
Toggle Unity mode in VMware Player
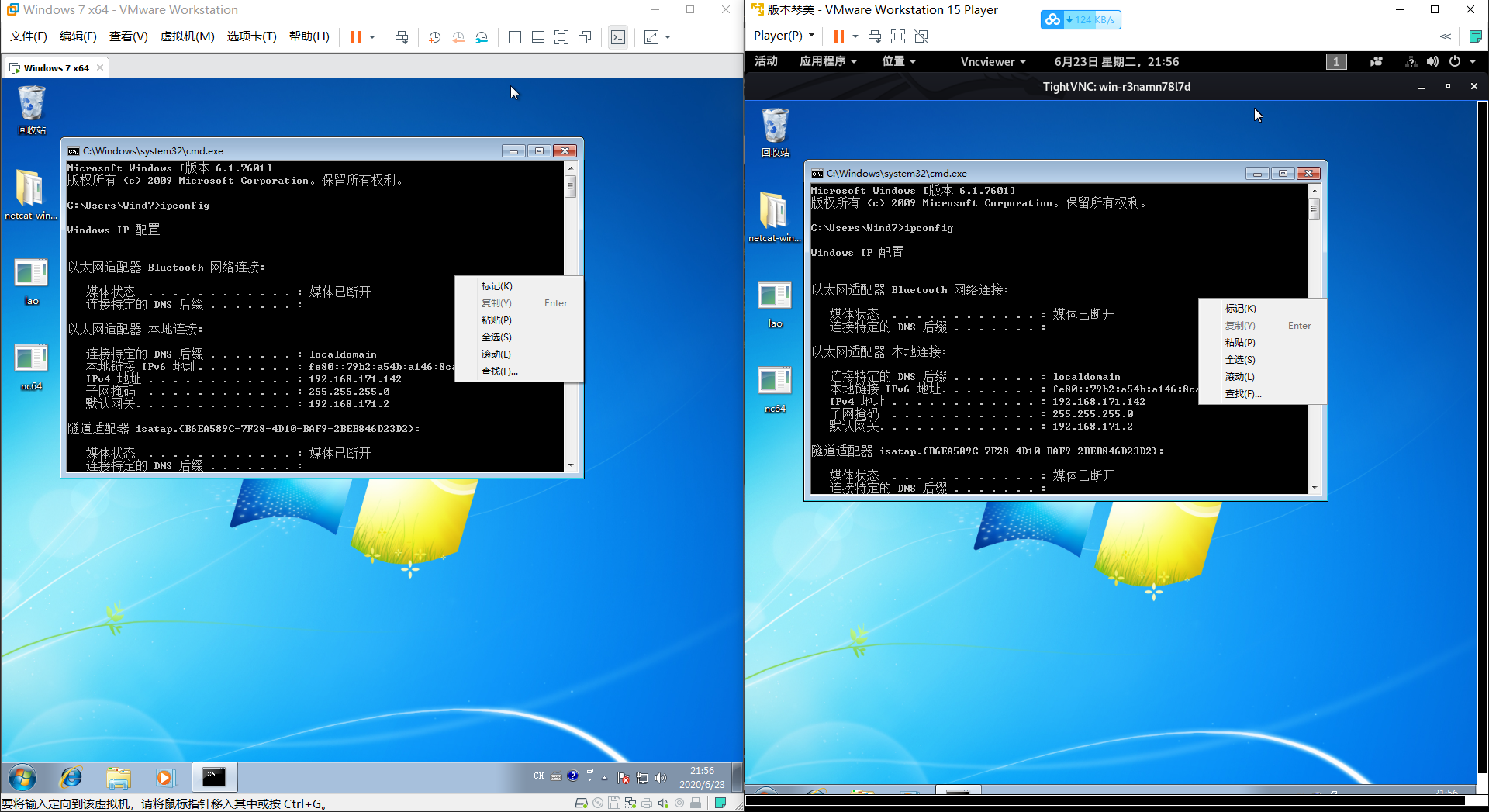[x=921, y=36]
